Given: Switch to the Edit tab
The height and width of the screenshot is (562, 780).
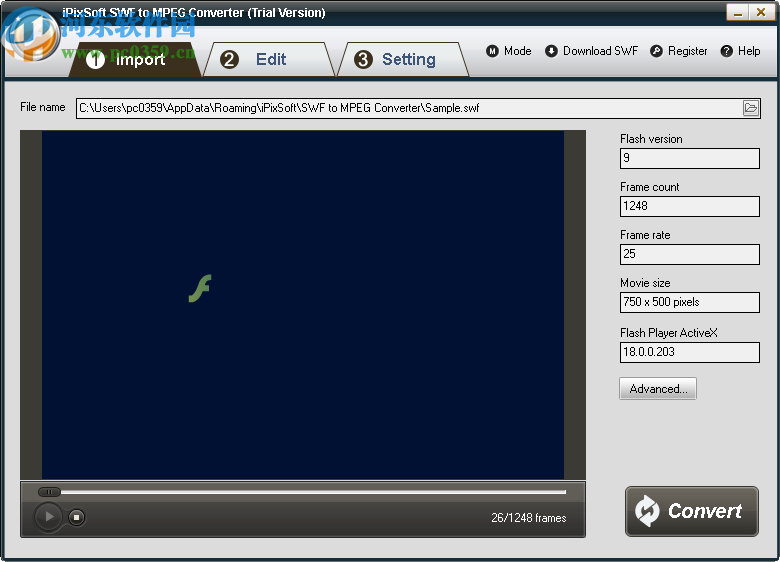Looking at the screenshot, I should pyautogui.click(x=269, y=60).
